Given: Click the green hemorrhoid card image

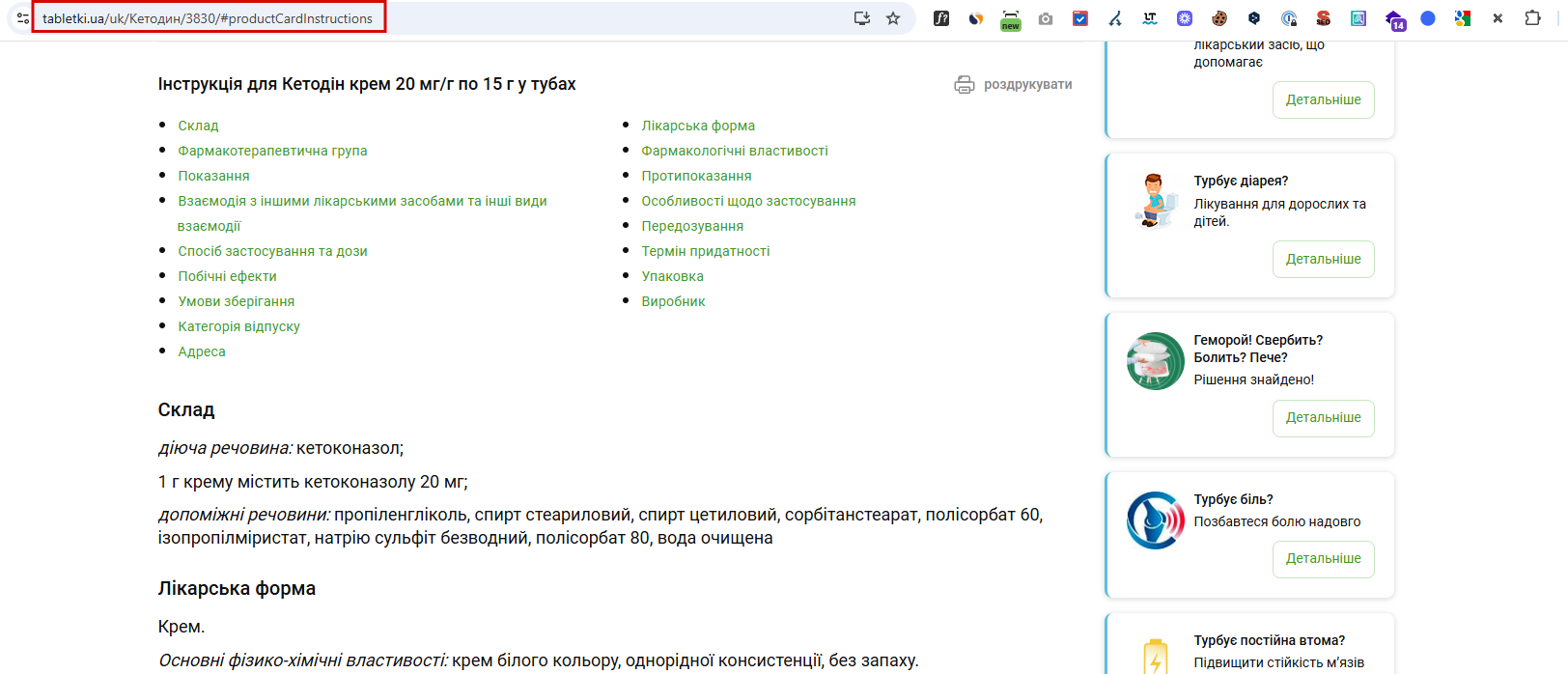Looking at the screenshot, I should tap(1155, 361).
